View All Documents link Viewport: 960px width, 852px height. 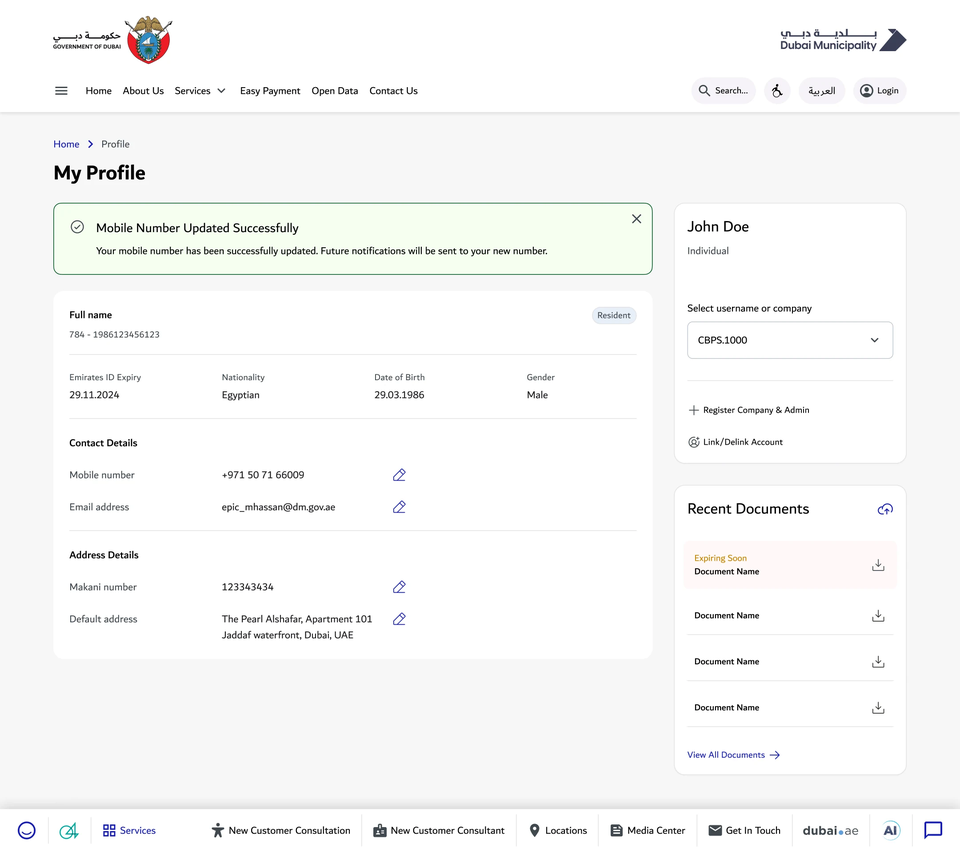(733, 755)
